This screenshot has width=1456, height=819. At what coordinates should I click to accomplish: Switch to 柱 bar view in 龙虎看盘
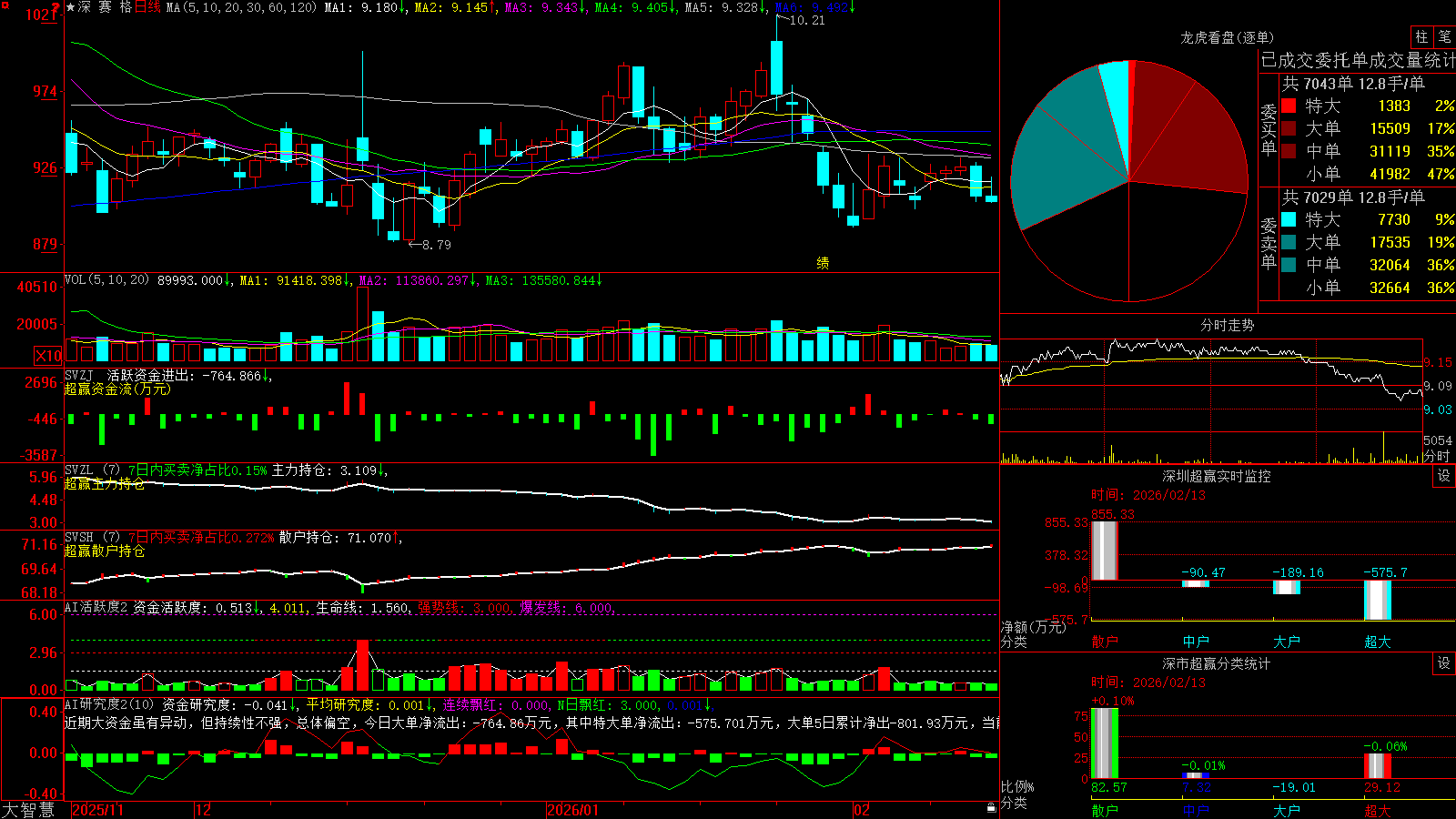(x=1421, y=37)
